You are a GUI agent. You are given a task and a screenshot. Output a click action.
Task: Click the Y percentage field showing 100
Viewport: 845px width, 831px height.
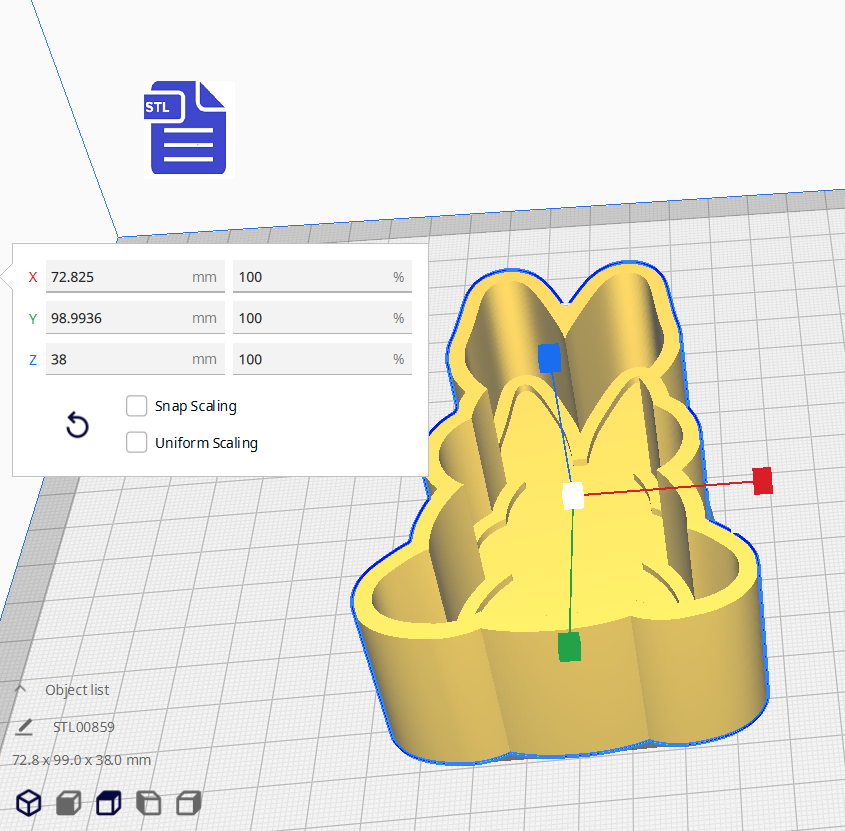[x=322, y=318]
